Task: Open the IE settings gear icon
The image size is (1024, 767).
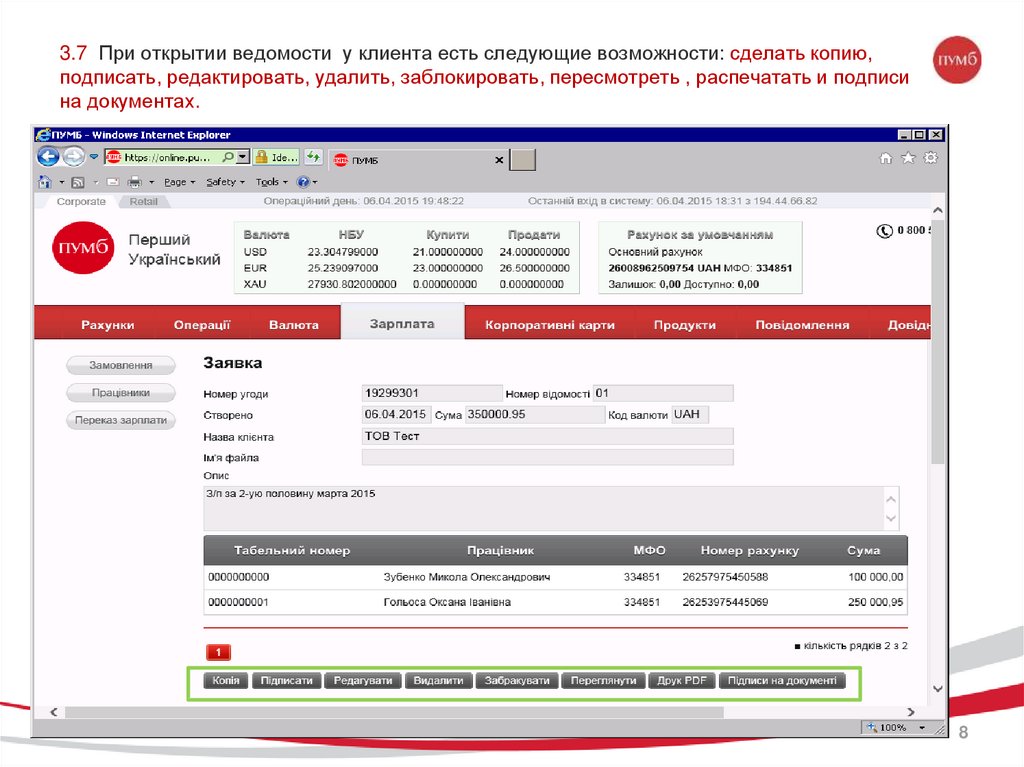Action: click(x=931, y=158)
